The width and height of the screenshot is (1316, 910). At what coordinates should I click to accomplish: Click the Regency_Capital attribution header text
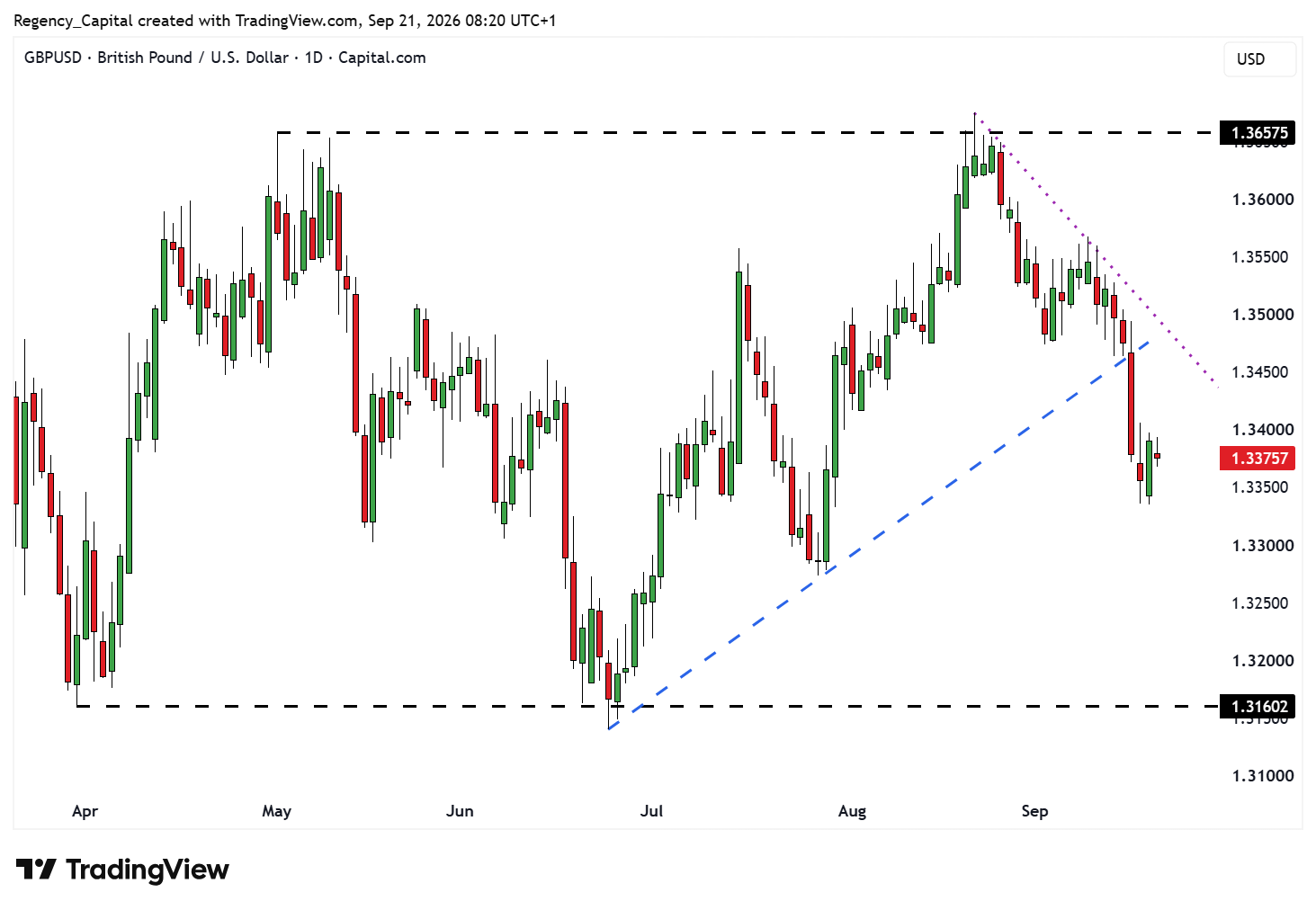click(x=284, y=20)
